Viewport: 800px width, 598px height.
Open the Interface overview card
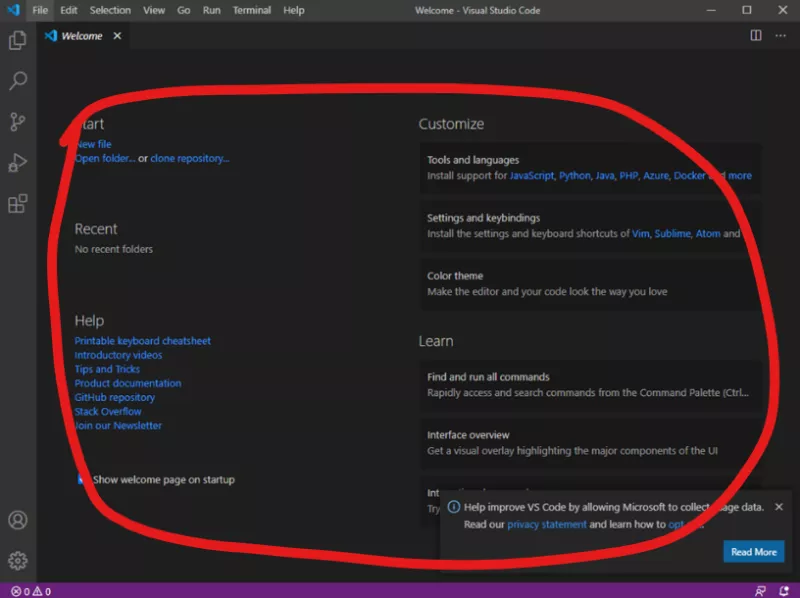[590, 443]
